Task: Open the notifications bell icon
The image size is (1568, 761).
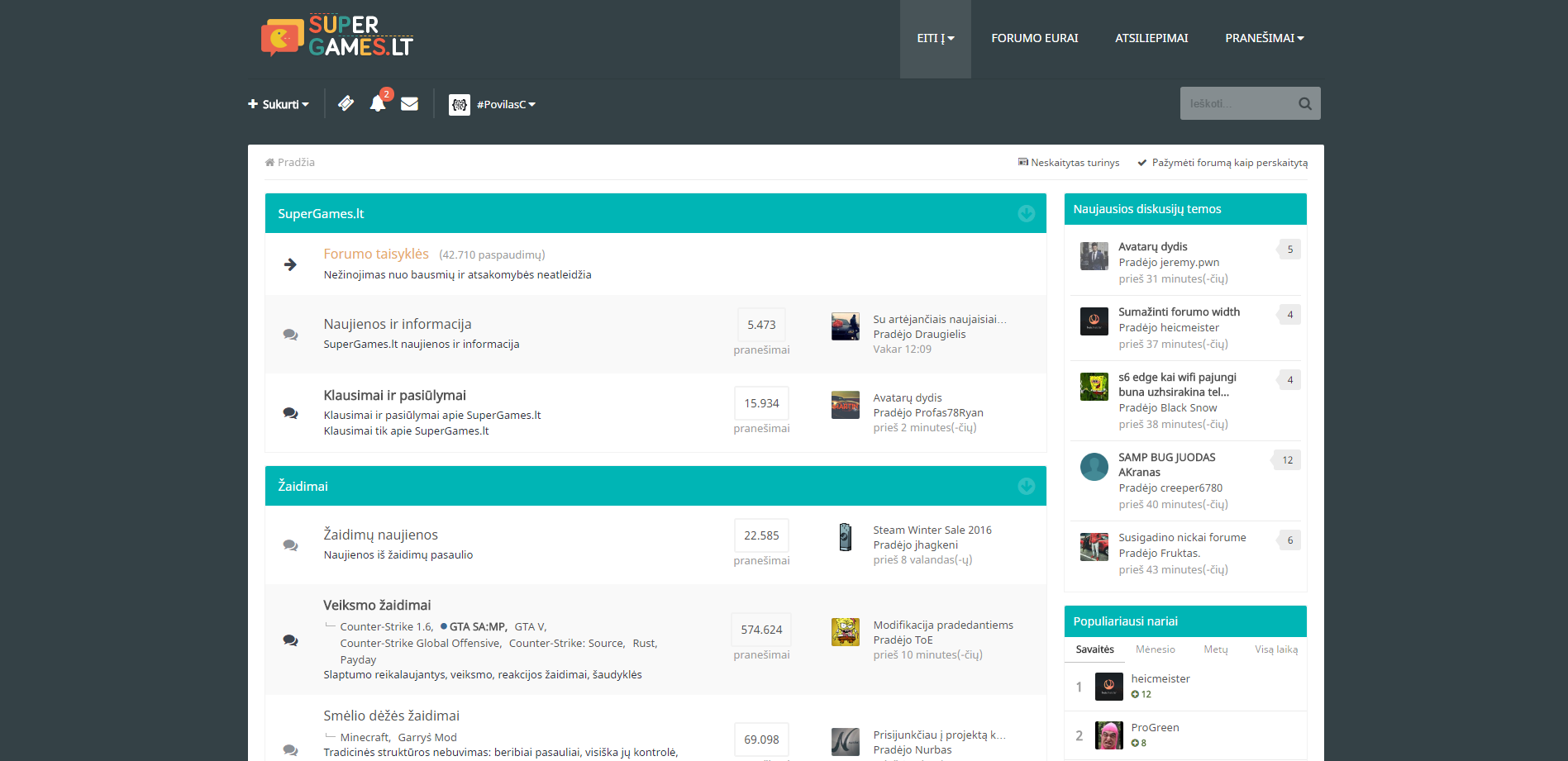Action: tap(378, 103)
